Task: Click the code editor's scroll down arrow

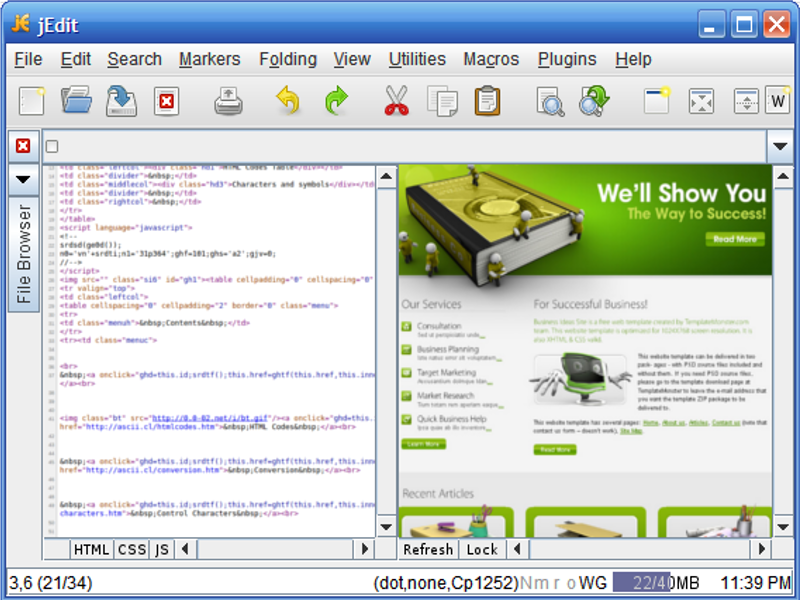Action: tap(386, 527)
